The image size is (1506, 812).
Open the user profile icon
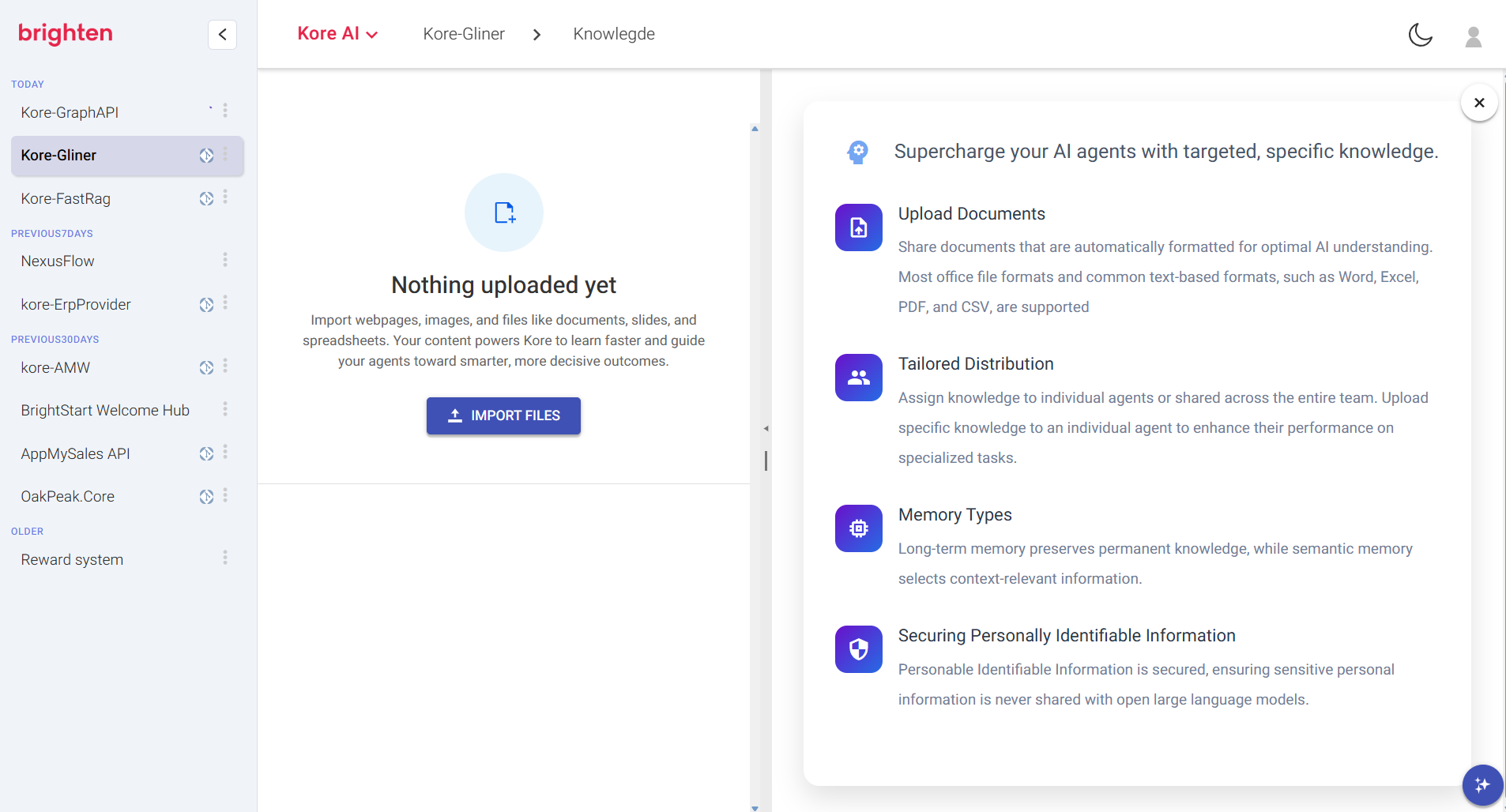pyautogui.click(x=1473, y=36)
